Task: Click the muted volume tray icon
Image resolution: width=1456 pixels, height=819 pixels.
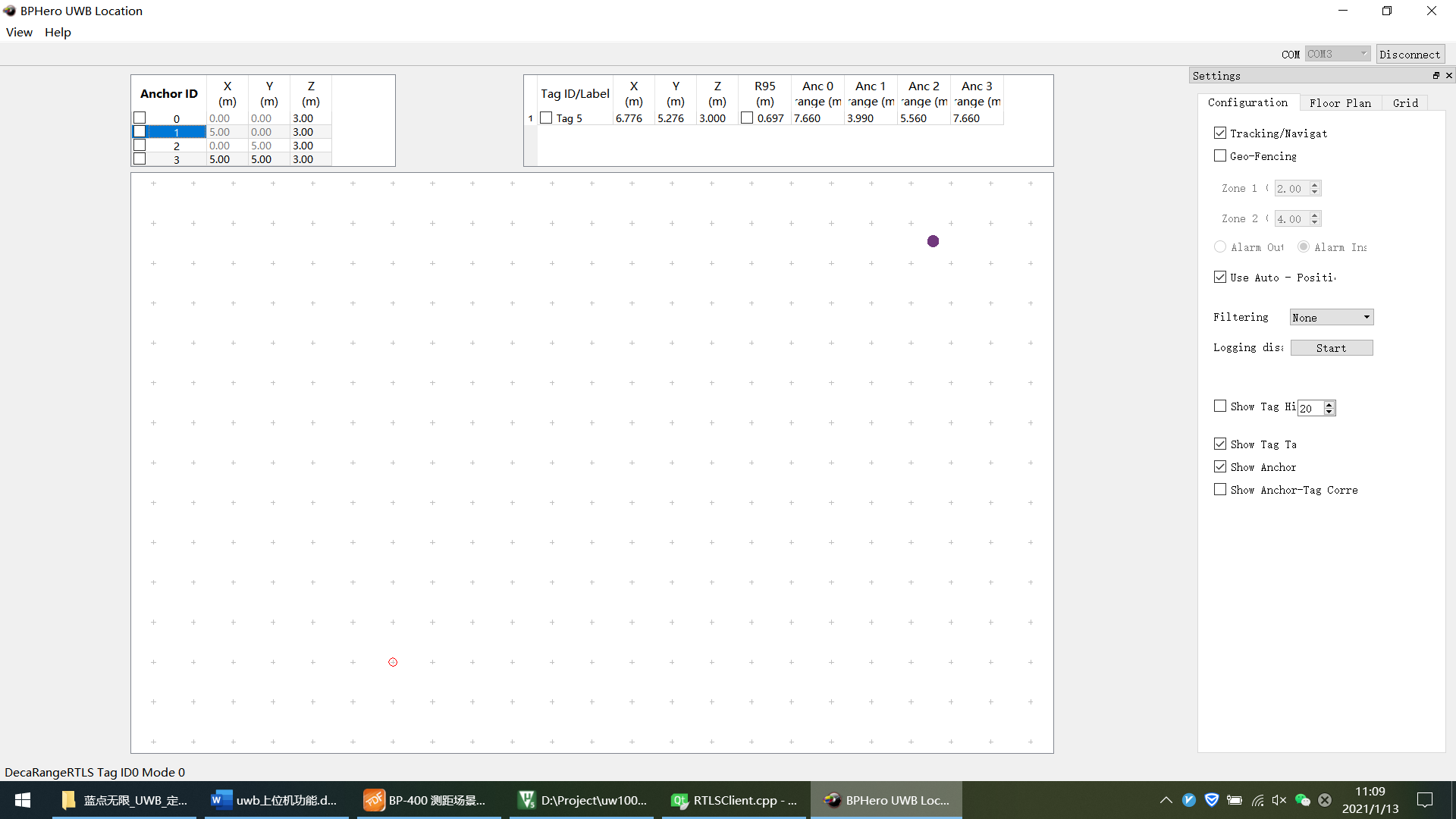Action: pyautogui.click(x=1279, y=800)
